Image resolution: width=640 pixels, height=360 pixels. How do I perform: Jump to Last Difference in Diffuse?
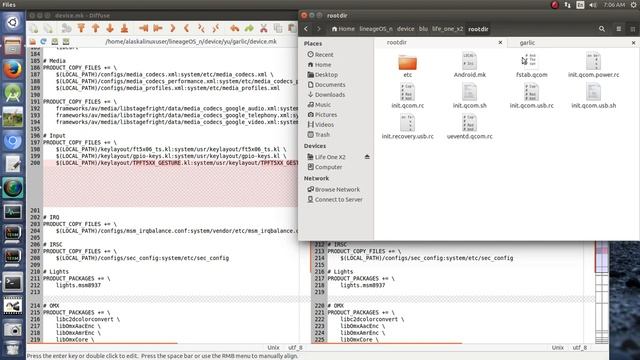[124, 28]
